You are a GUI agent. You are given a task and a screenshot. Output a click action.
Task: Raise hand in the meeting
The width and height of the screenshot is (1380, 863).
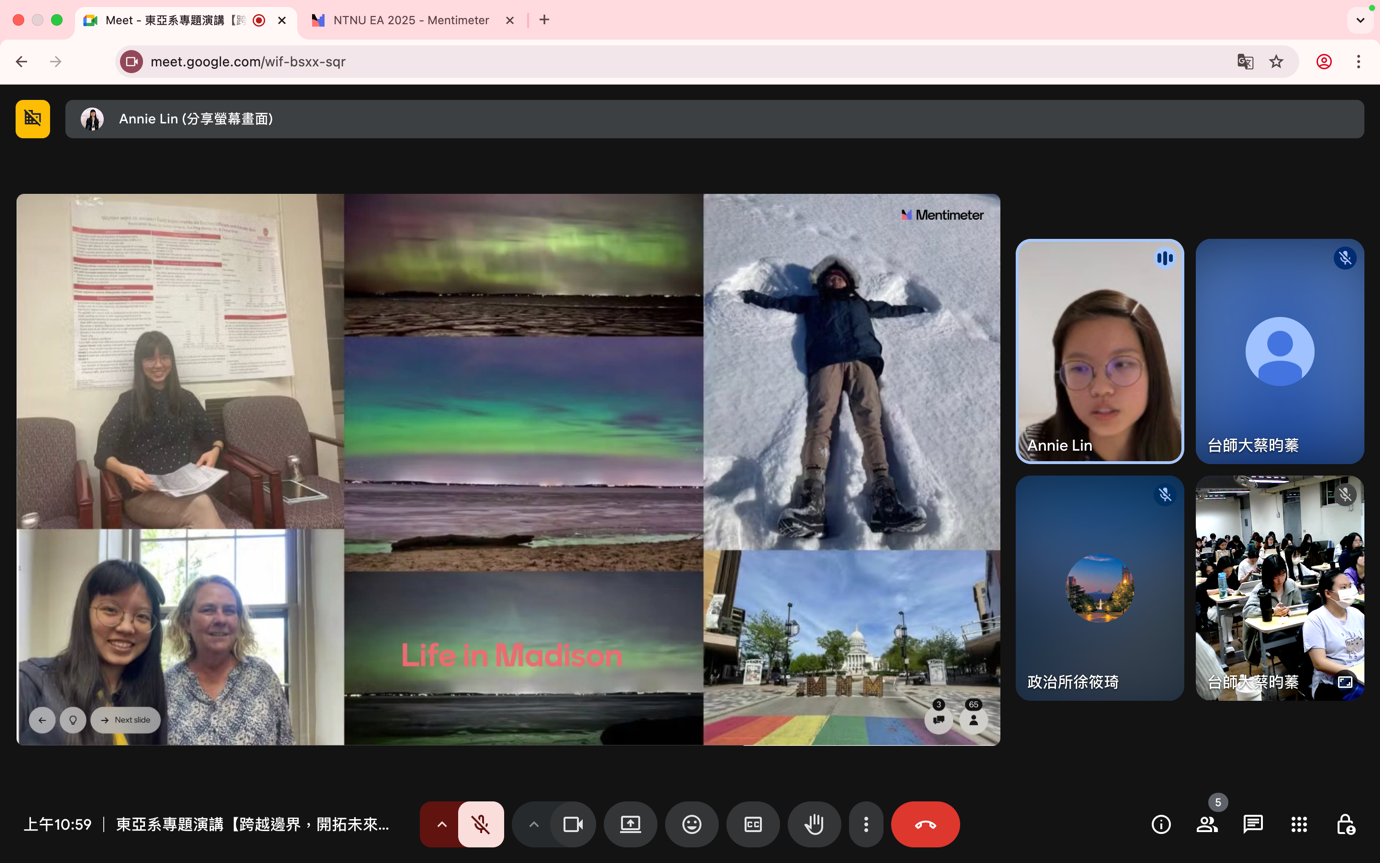click(x=814, y=825)
